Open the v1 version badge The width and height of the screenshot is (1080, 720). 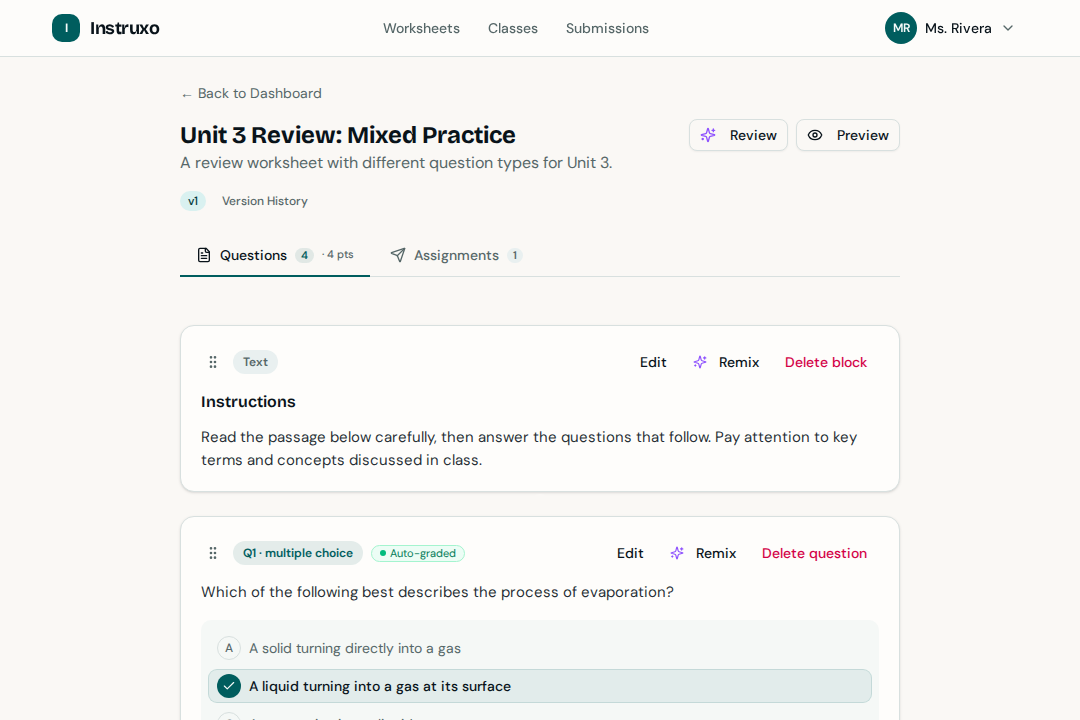coord(193,201)
